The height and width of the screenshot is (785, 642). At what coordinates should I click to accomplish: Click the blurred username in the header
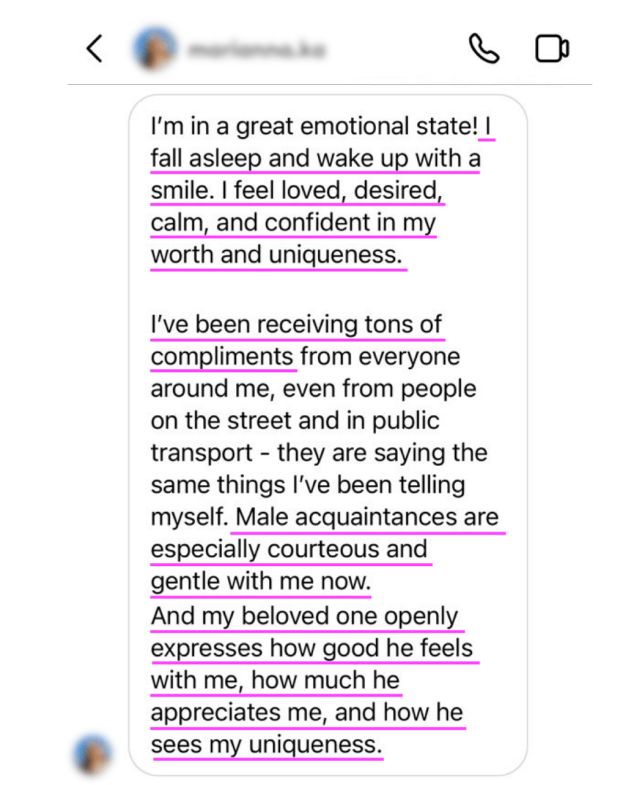[x=257, y=48]
